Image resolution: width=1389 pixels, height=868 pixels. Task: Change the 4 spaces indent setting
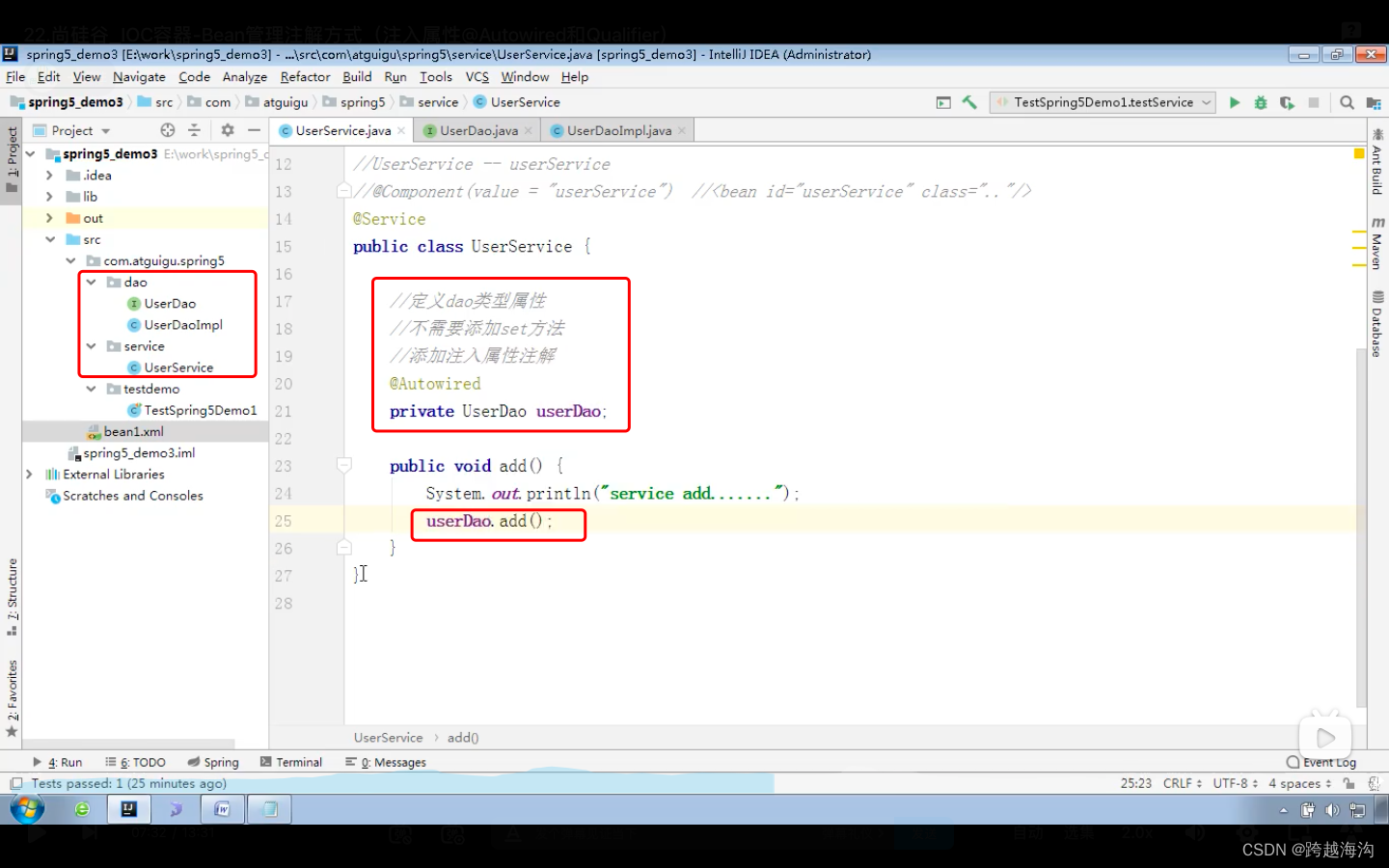point(1299,783)
